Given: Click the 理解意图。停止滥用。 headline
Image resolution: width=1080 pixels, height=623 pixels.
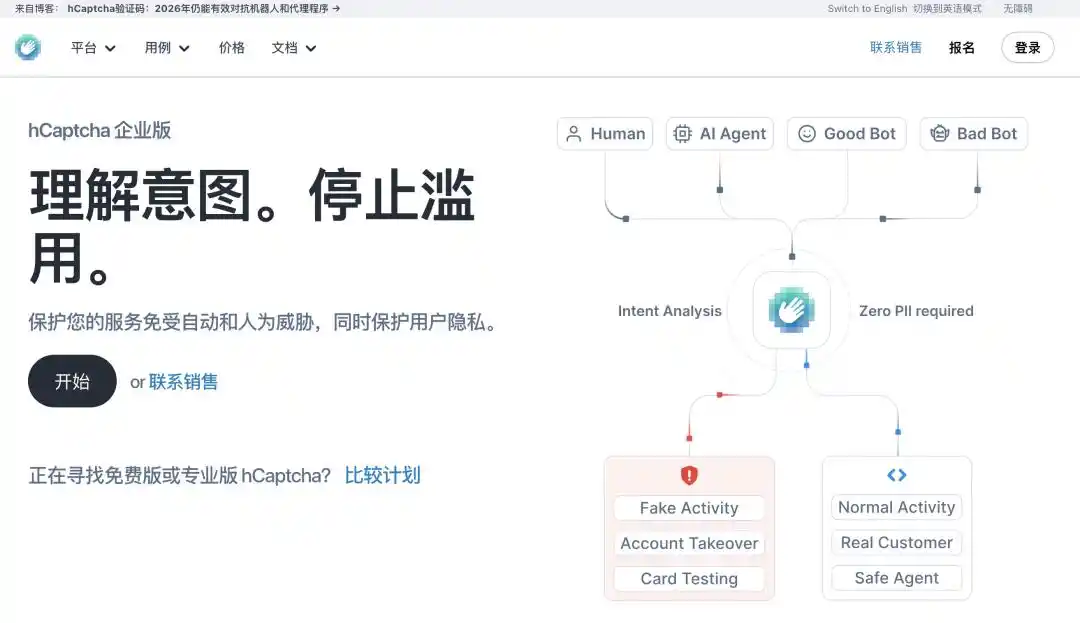Looking at the screenshot, I should (252, 226).
